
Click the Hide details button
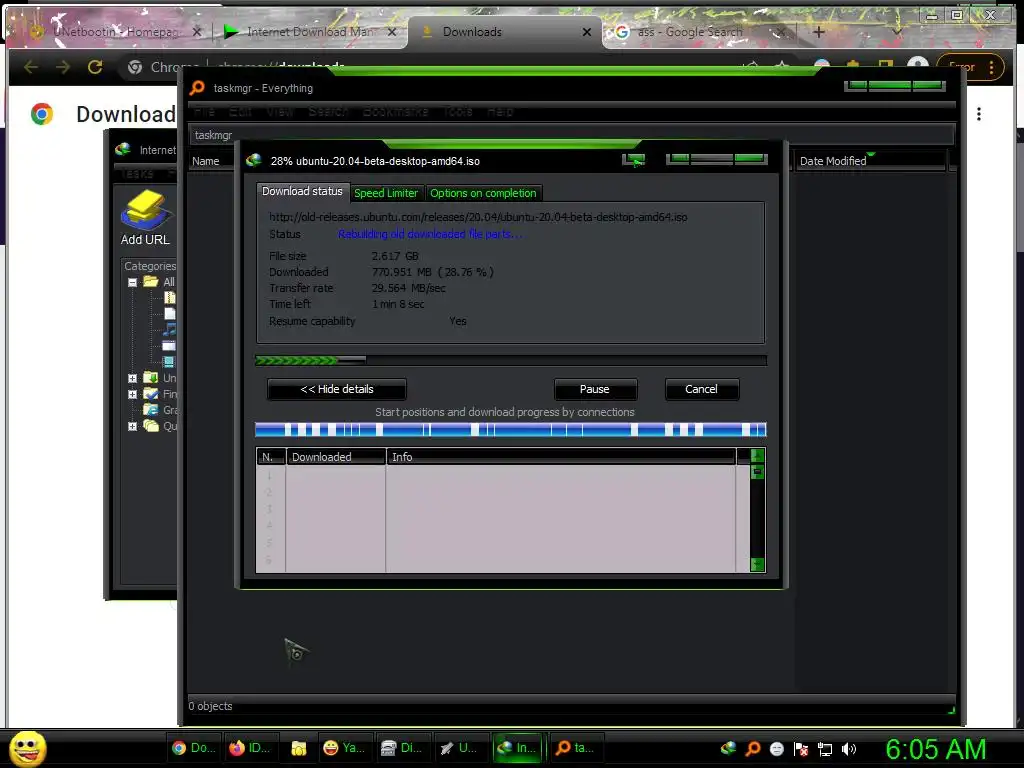336,389
